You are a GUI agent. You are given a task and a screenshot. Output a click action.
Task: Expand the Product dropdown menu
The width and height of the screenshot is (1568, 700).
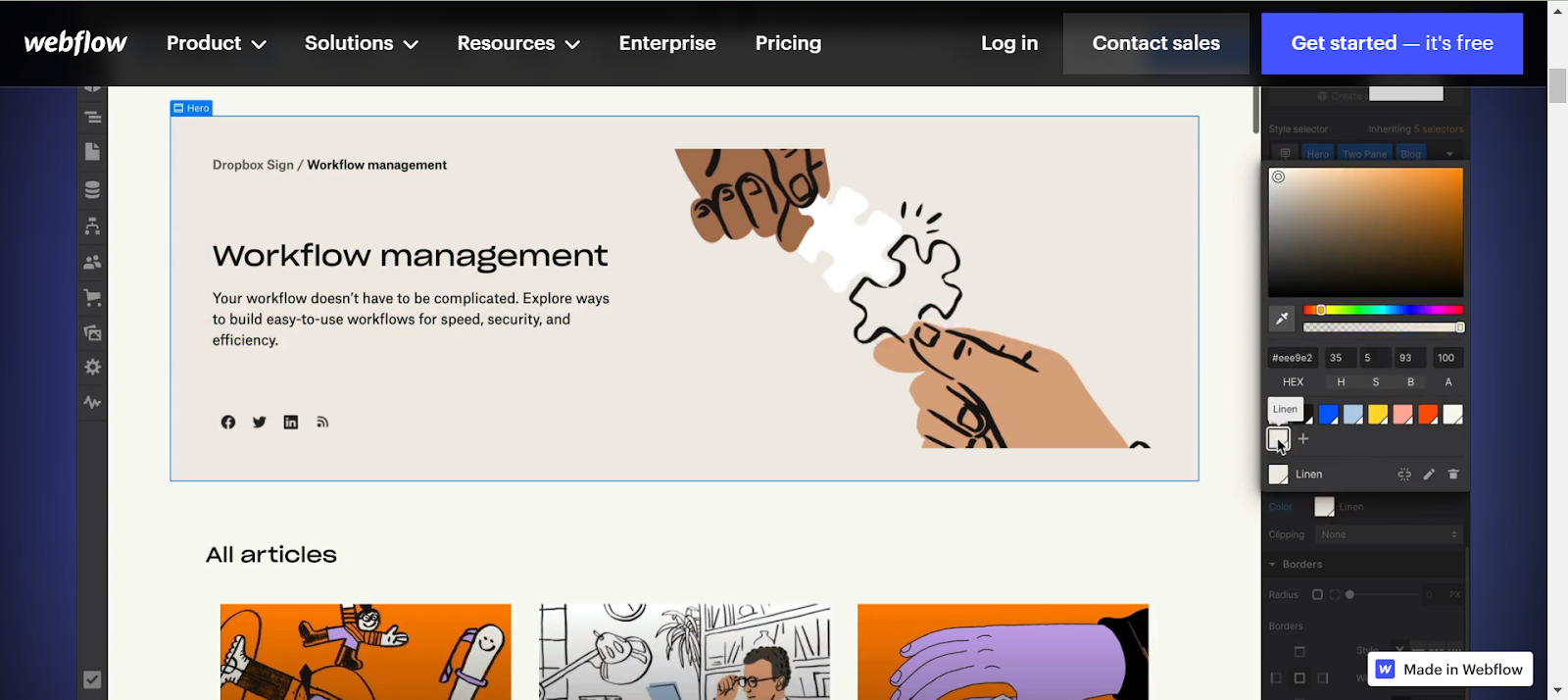pos(216,43)
